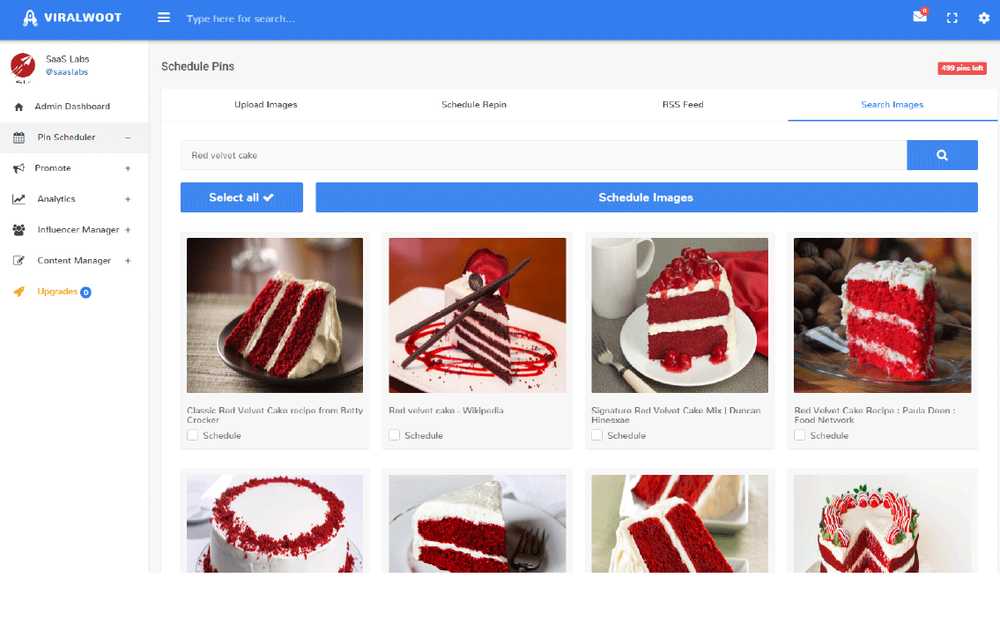Click the magnifier search button
1000x637 pixels.
click(942, 155)
